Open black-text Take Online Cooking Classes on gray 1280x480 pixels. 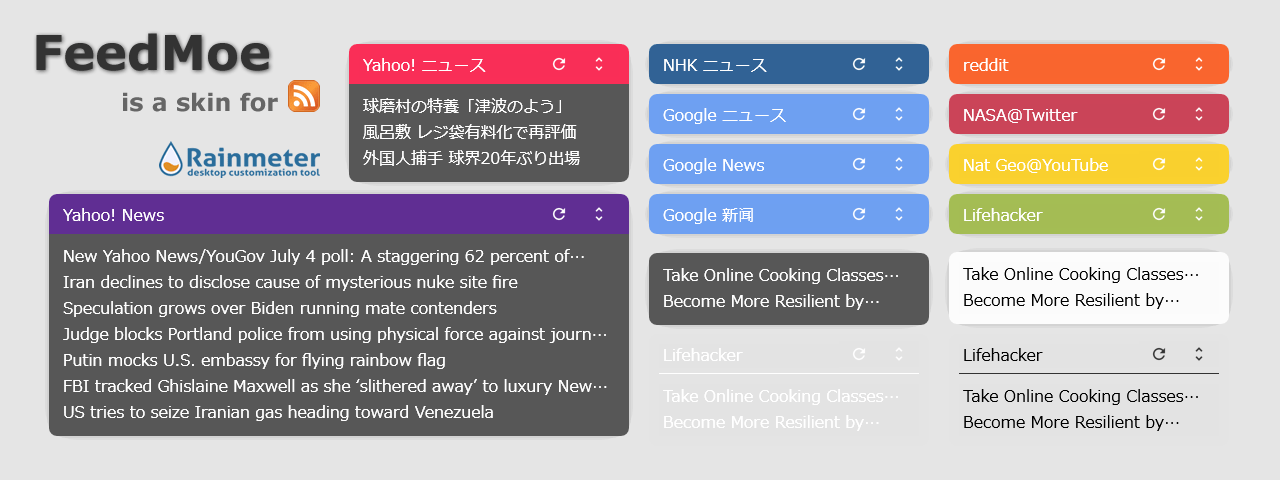1081,396
